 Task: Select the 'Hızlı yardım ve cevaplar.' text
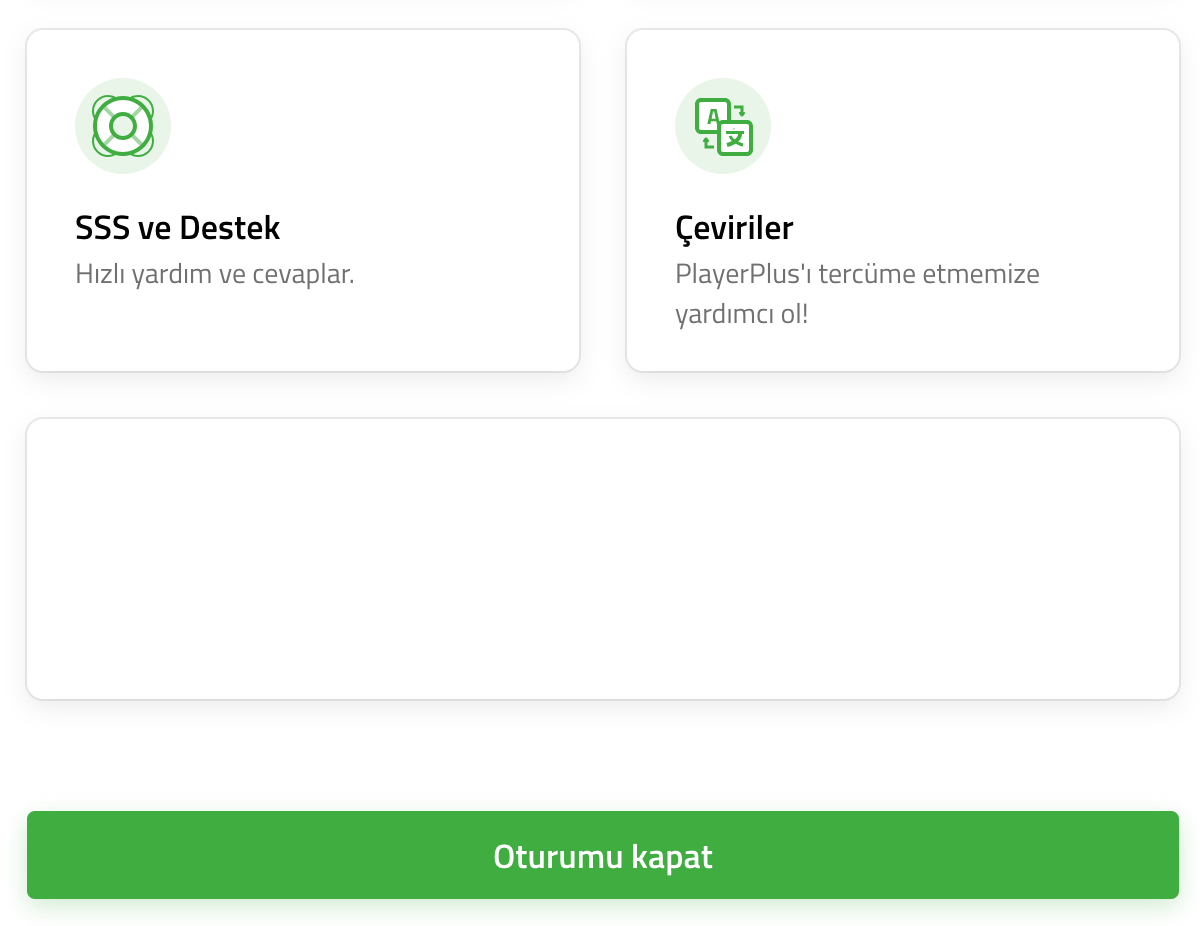pyautogui.click(x=215, y=274)
